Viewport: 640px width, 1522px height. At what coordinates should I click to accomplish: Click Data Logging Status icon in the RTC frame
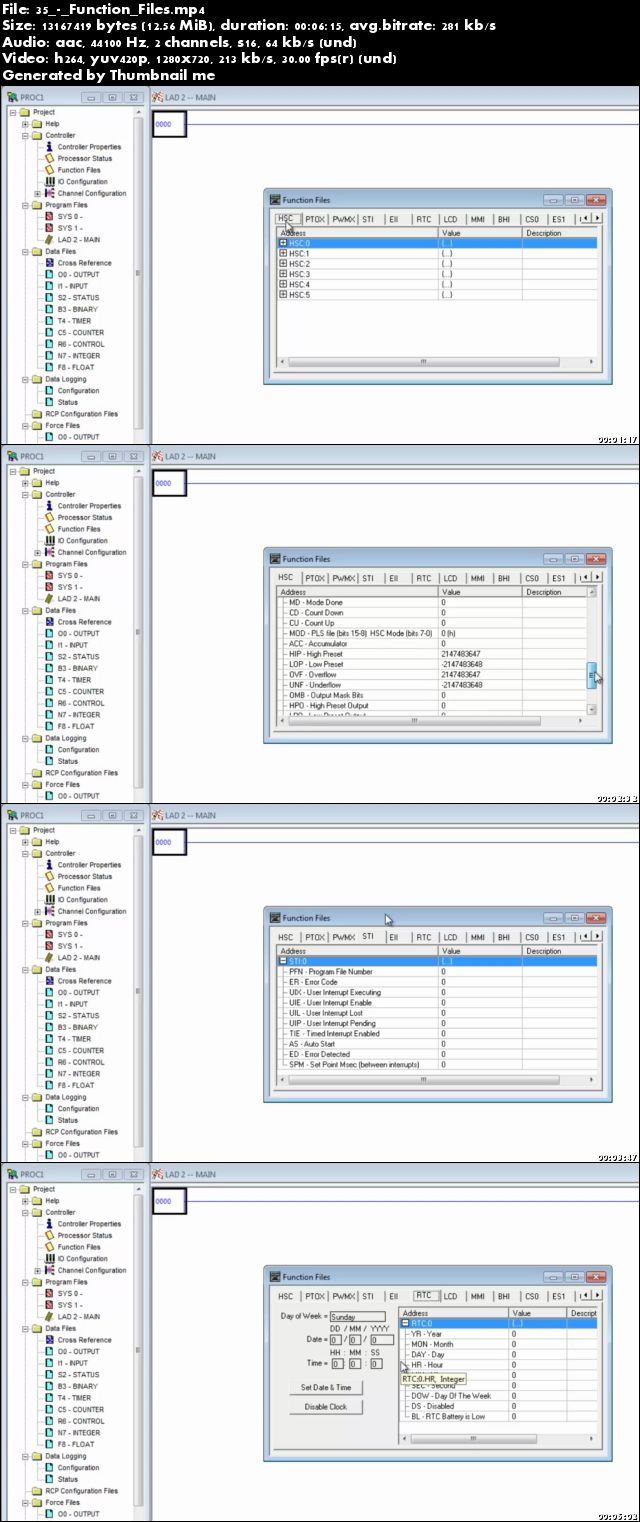click(x=50, y=1479)
